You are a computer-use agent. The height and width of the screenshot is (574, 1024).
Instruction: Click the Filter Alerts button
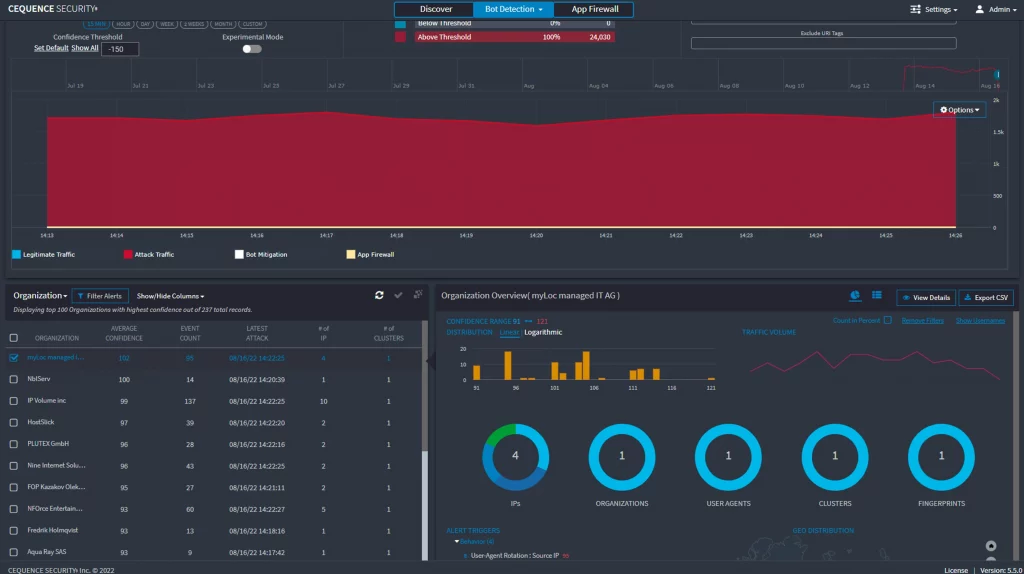[x=100, y=296]
